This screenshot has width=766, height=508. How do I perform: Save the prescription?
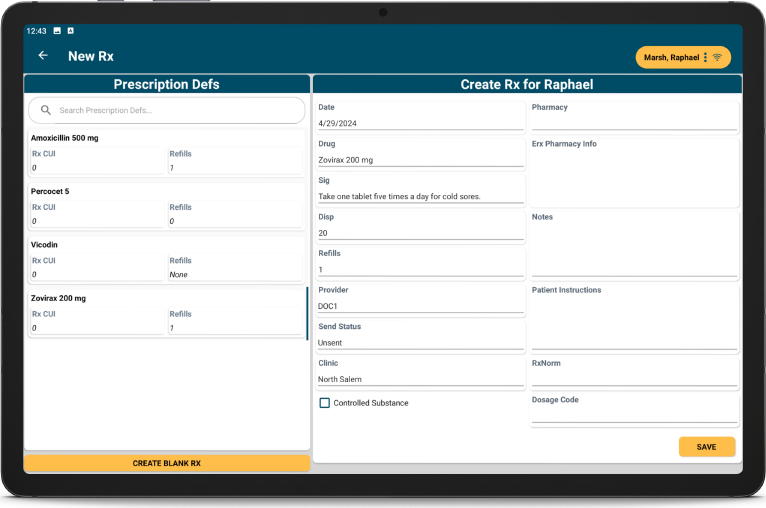[x=706, y=447]
